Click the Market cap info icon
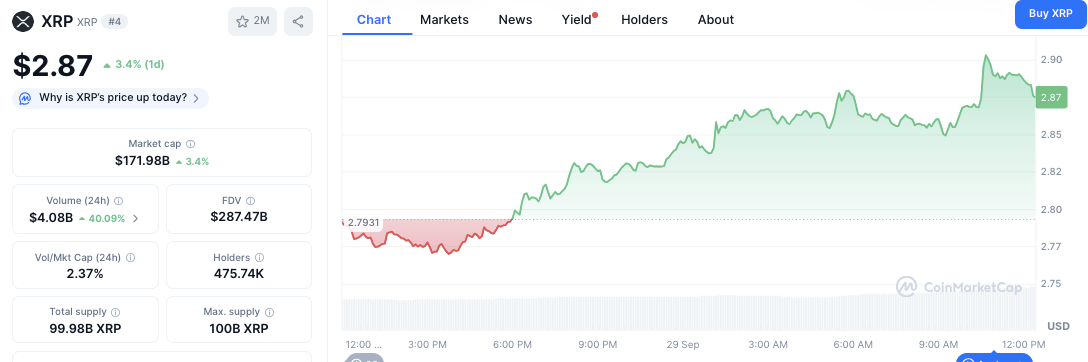 click(x=191, y=144)
